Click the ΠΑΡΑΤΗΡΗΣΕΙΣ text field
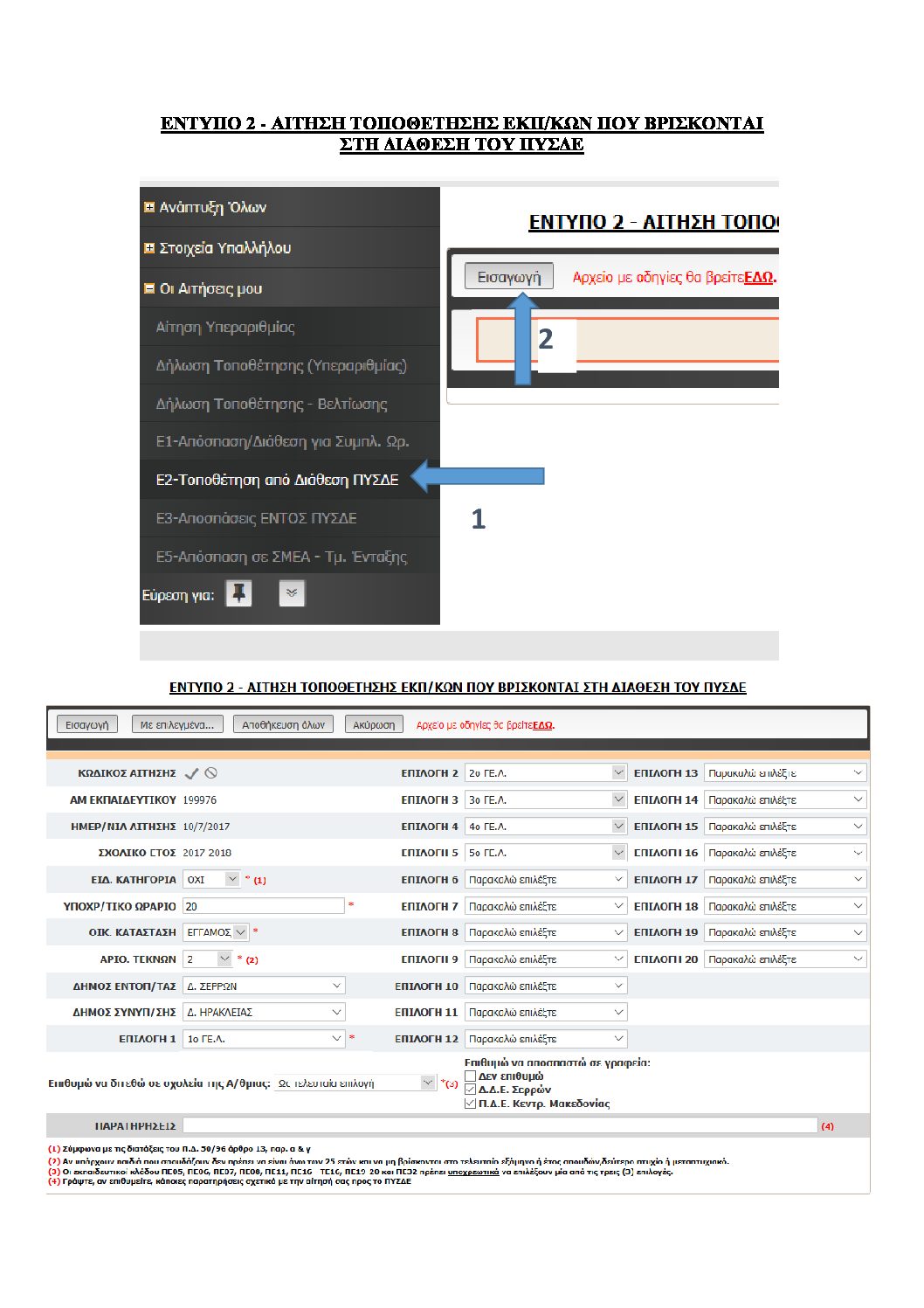This screenshot has width=924, height=1308. pyautogui.click(x=500, y=1126)
